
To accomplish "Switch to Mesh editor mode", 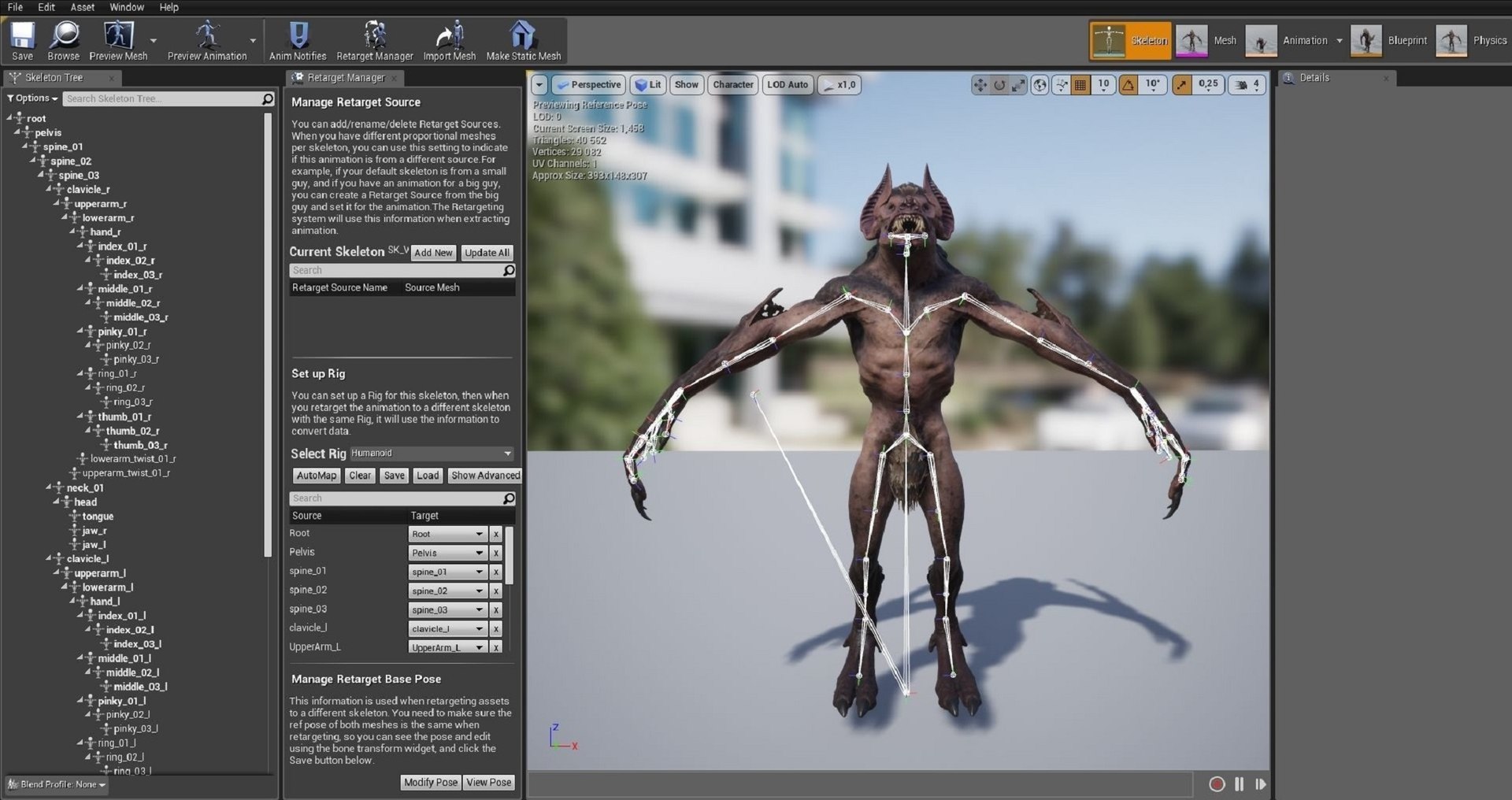I will [x=1207, y=40].
